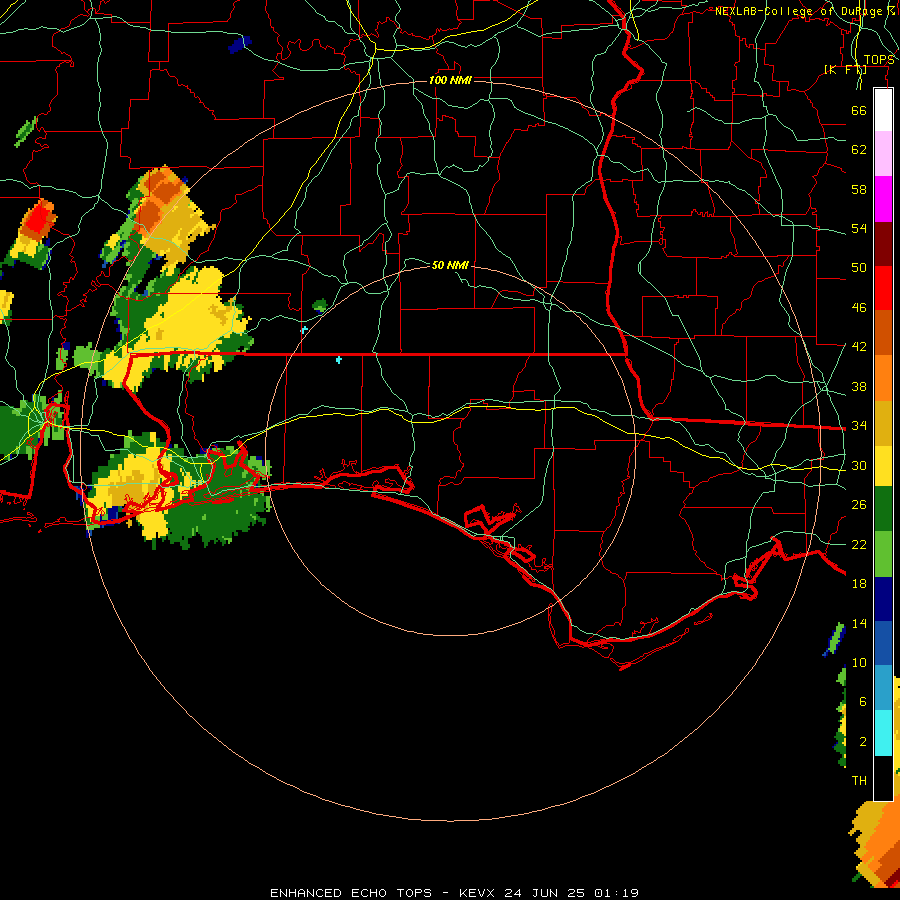Click the yellow legend swatch
Viewport: 900px width, 900px height.
click(x=883, y=466)
